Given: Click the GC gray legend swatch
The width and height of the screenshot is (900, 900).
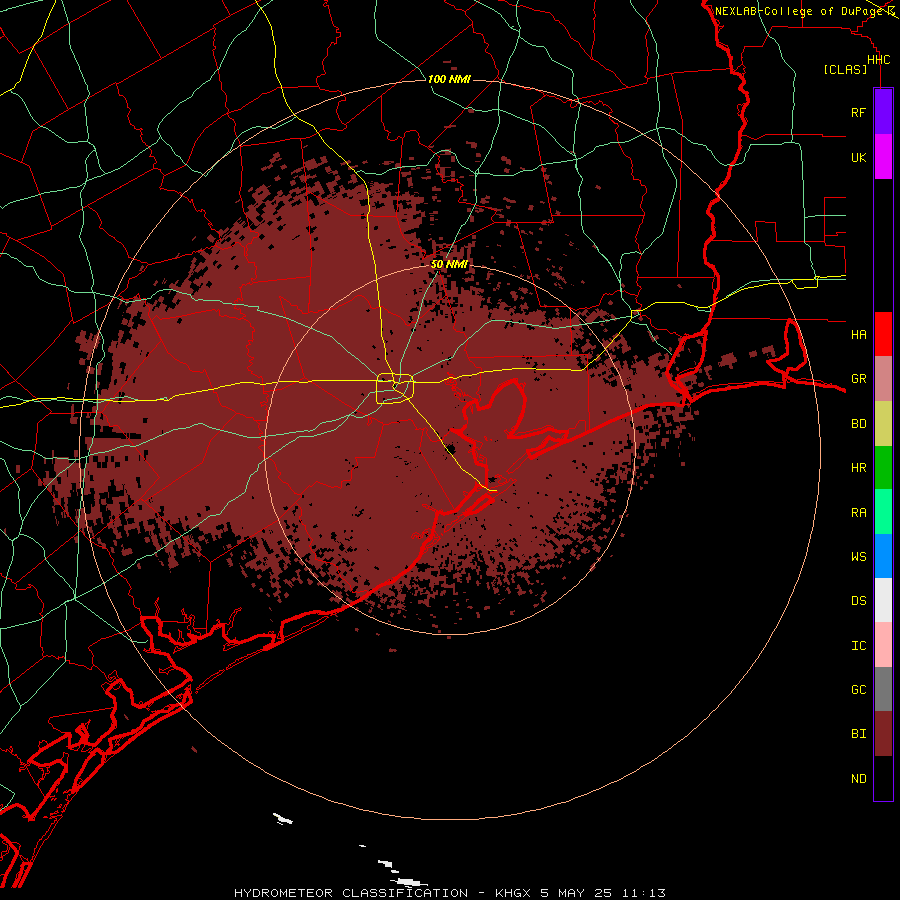Looking at the screenshot, I should [x=883, y=689].
